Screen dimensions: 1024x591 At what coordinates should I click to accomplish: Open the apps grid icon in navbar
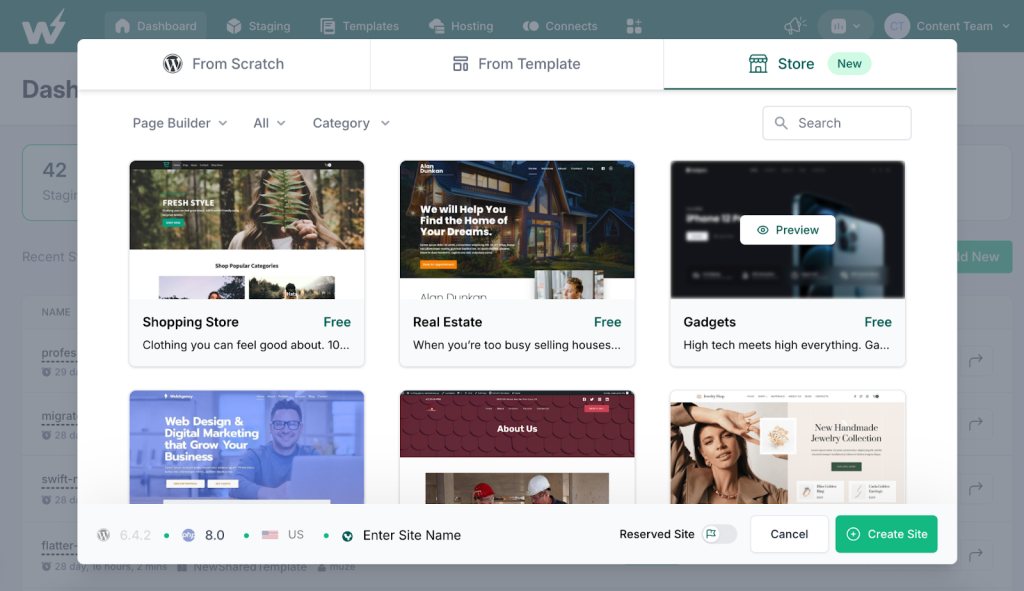(x=633, y=26)
